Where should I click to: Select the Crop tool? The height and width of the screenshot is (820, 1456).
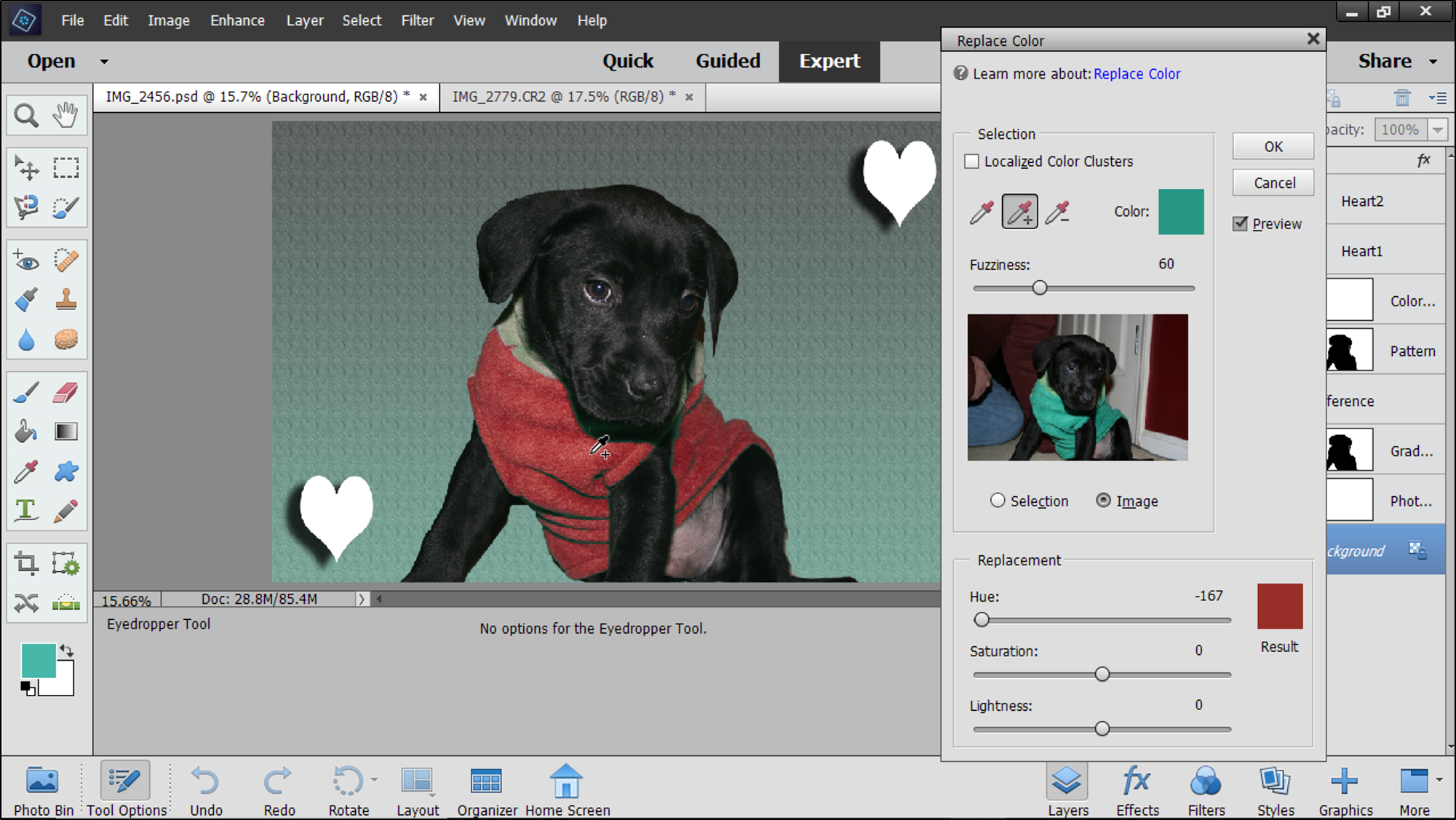coord(26,564)
